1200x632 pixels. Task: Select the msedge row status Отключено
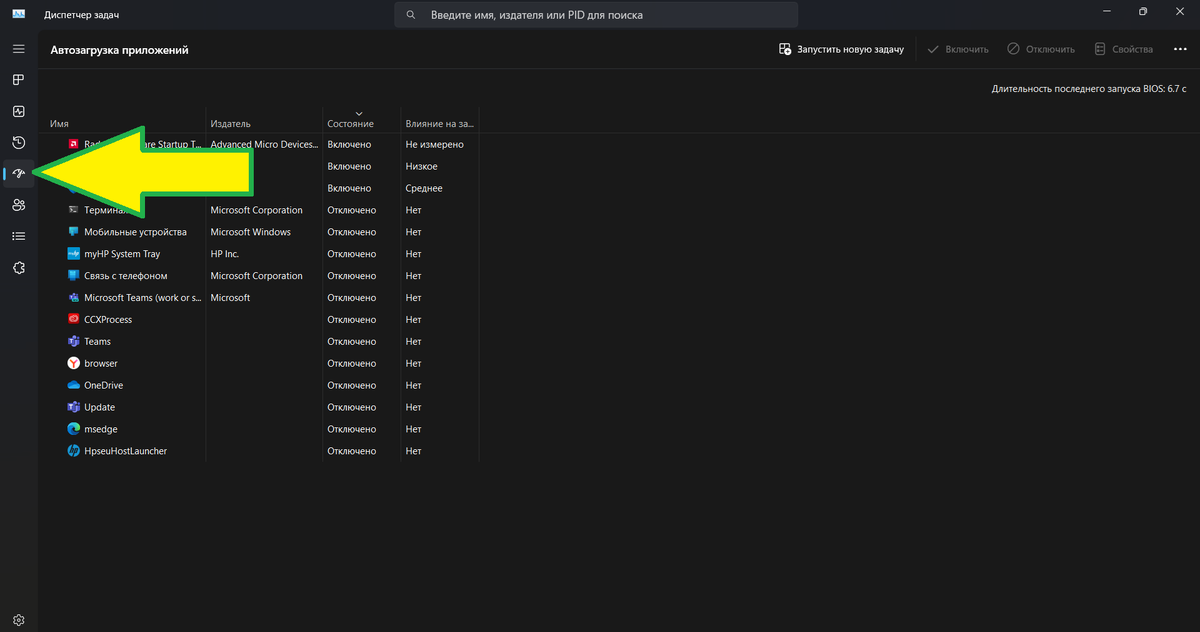pos(351,429)
